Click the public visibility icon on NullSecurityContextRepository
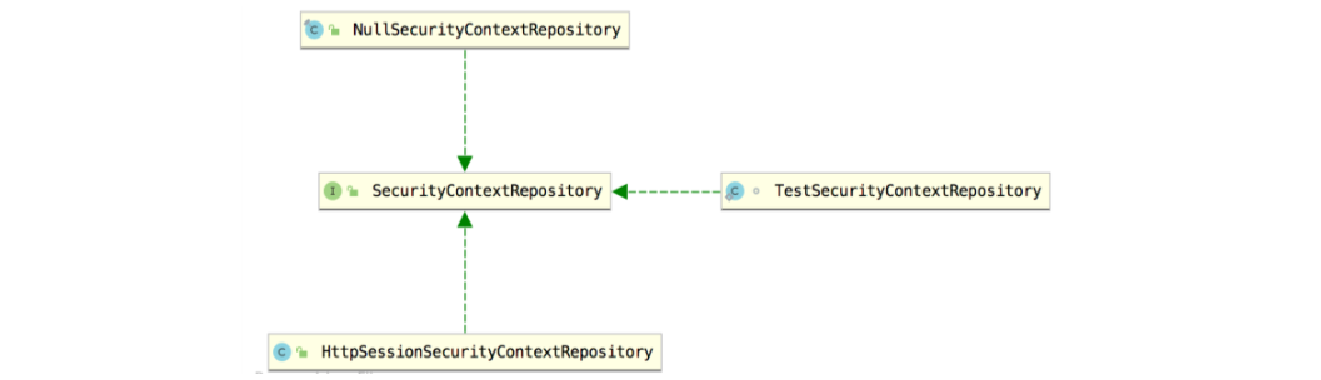This screenshot has width=1321, height=380. (335, 31)
